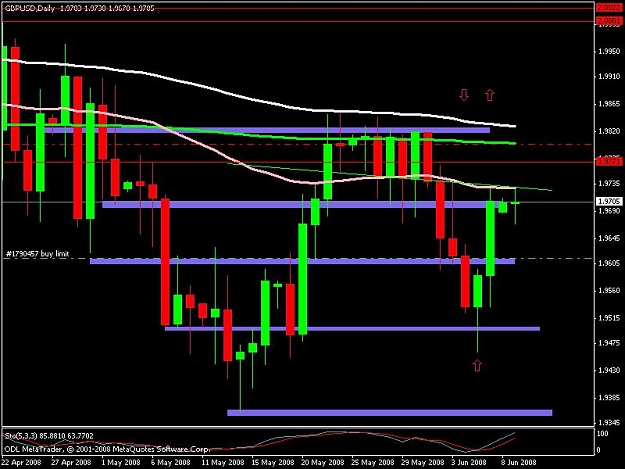Screen dimensions: 625x469
Task: Select the '#1790457 buy limit' order label
Action: 38,253
